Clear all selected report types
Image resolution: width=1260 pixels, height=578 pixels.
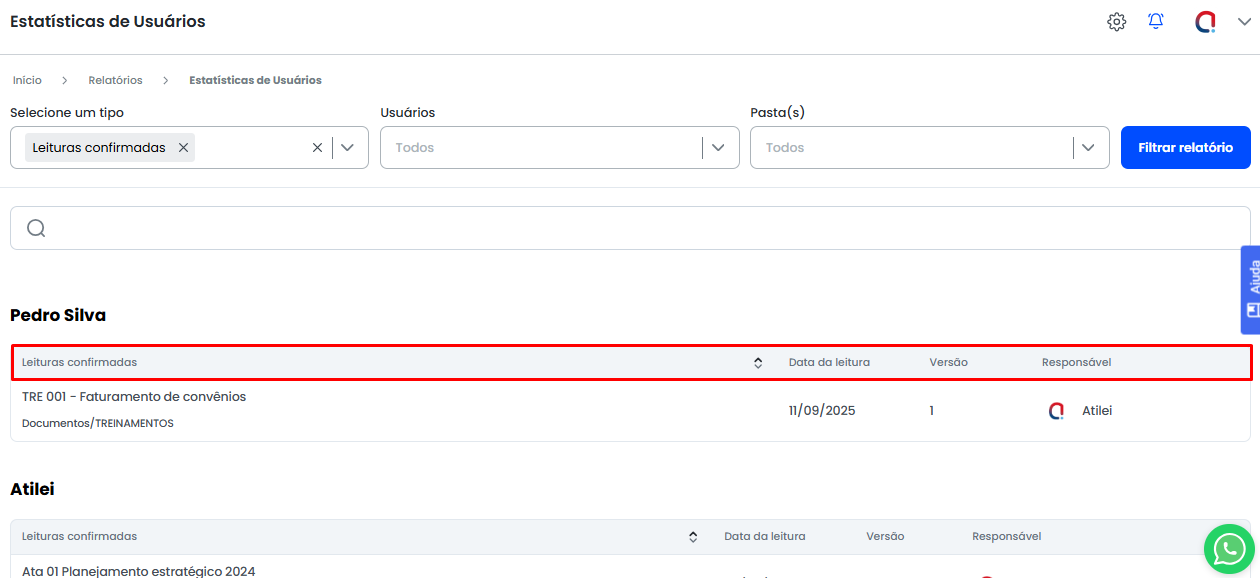pyautogui.click(x=317, y=147)
